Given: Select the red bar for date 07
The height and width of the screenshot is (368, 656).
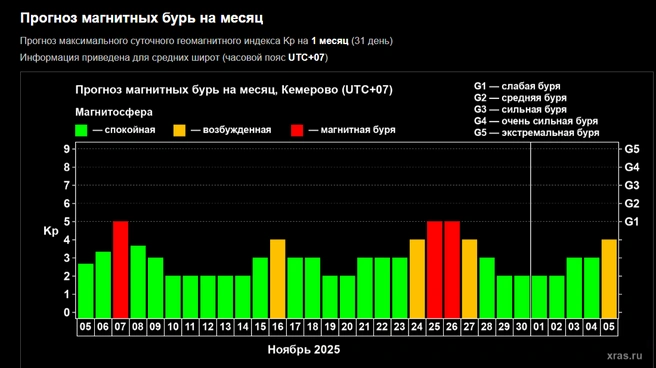Looking at the screenshot, I should pyautogui.click(x=120, y=270).
